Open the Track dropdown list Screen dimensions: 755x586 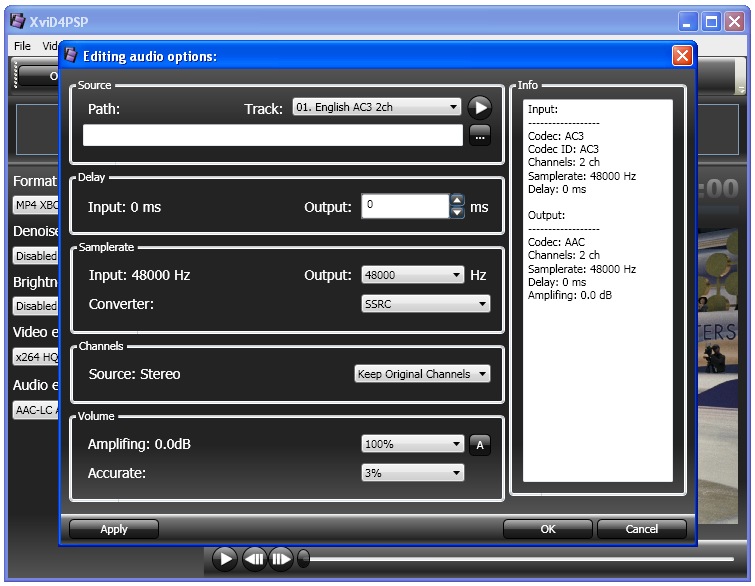point(377,107)
